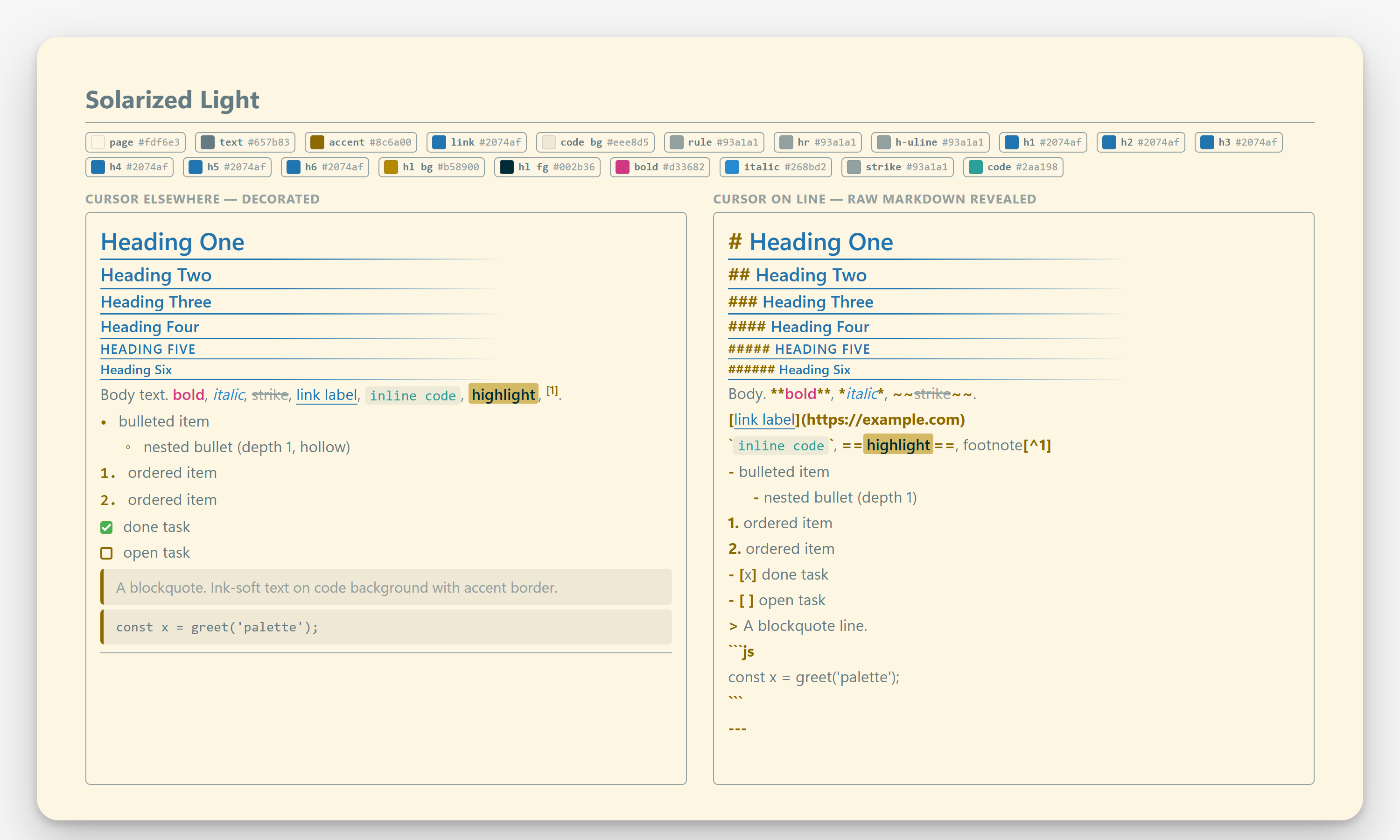Image resolution: width=1400 pixels, height=840 pixels.
Task: Click the decorated Heading One
Action: (173, 242)
